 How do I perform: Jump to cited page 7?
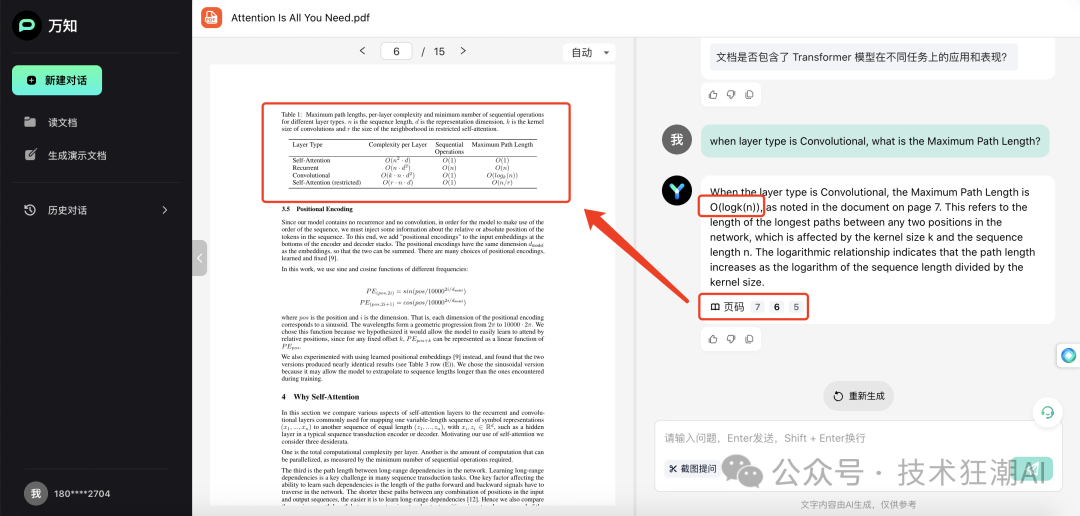[x=758, y=307]
